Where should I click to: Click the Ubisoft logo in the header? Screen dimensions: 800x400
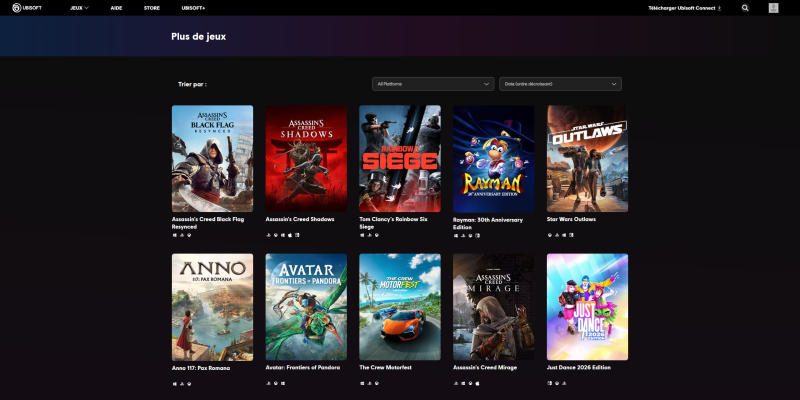coord(27,8)
